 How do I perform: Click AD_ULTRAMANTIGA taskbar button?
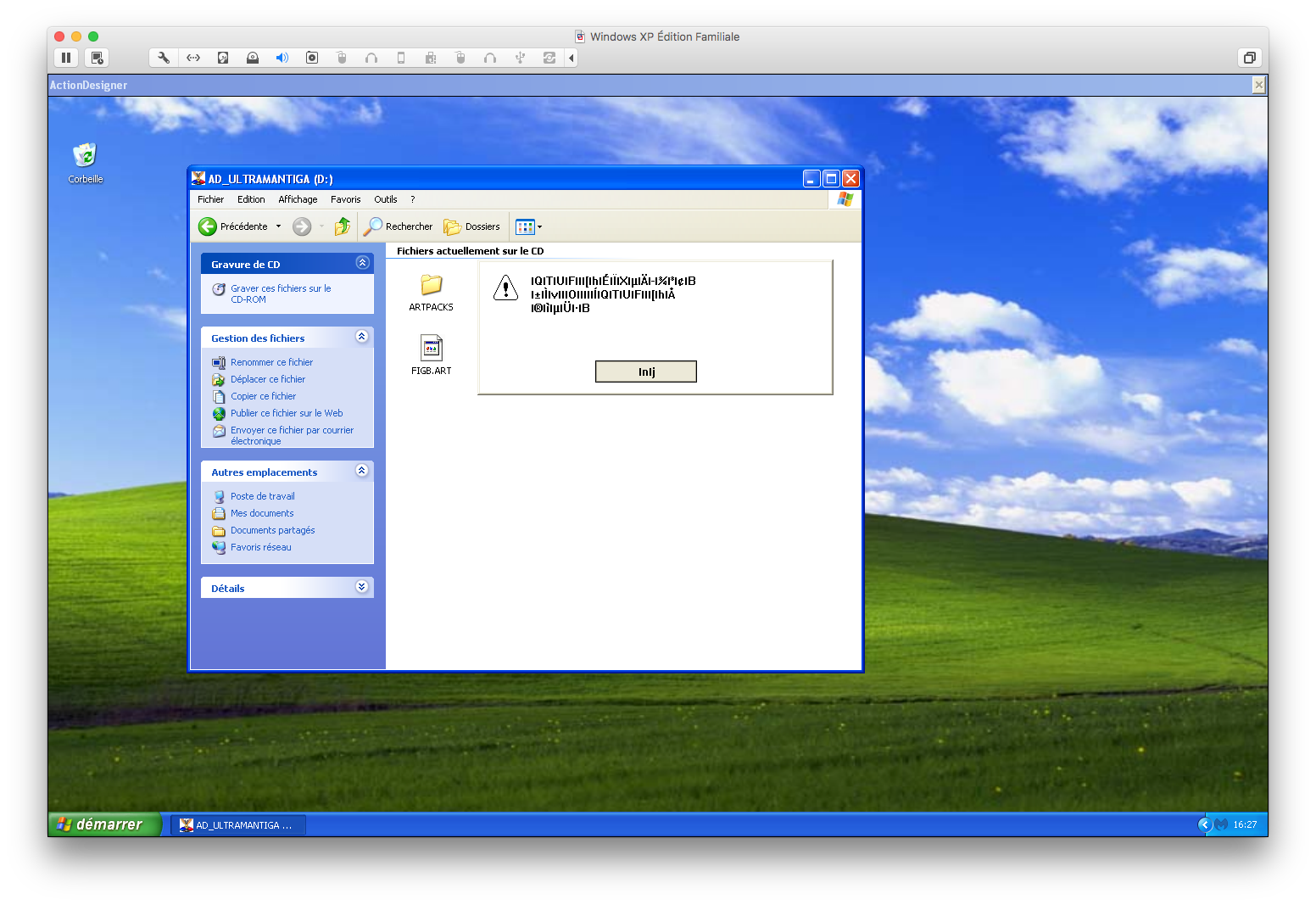238,825
